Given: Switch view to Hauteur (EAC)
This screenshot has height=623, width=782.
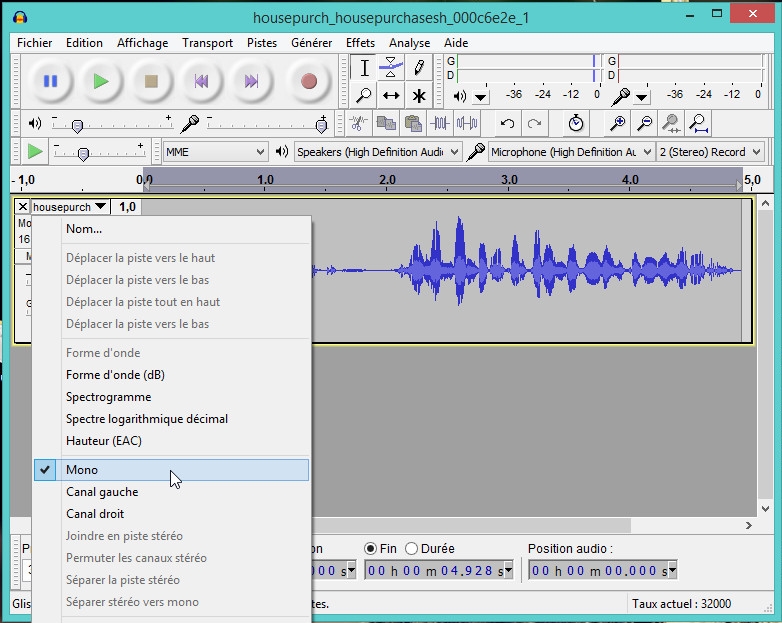Looking at the screenshot, I should coord(172,440).
